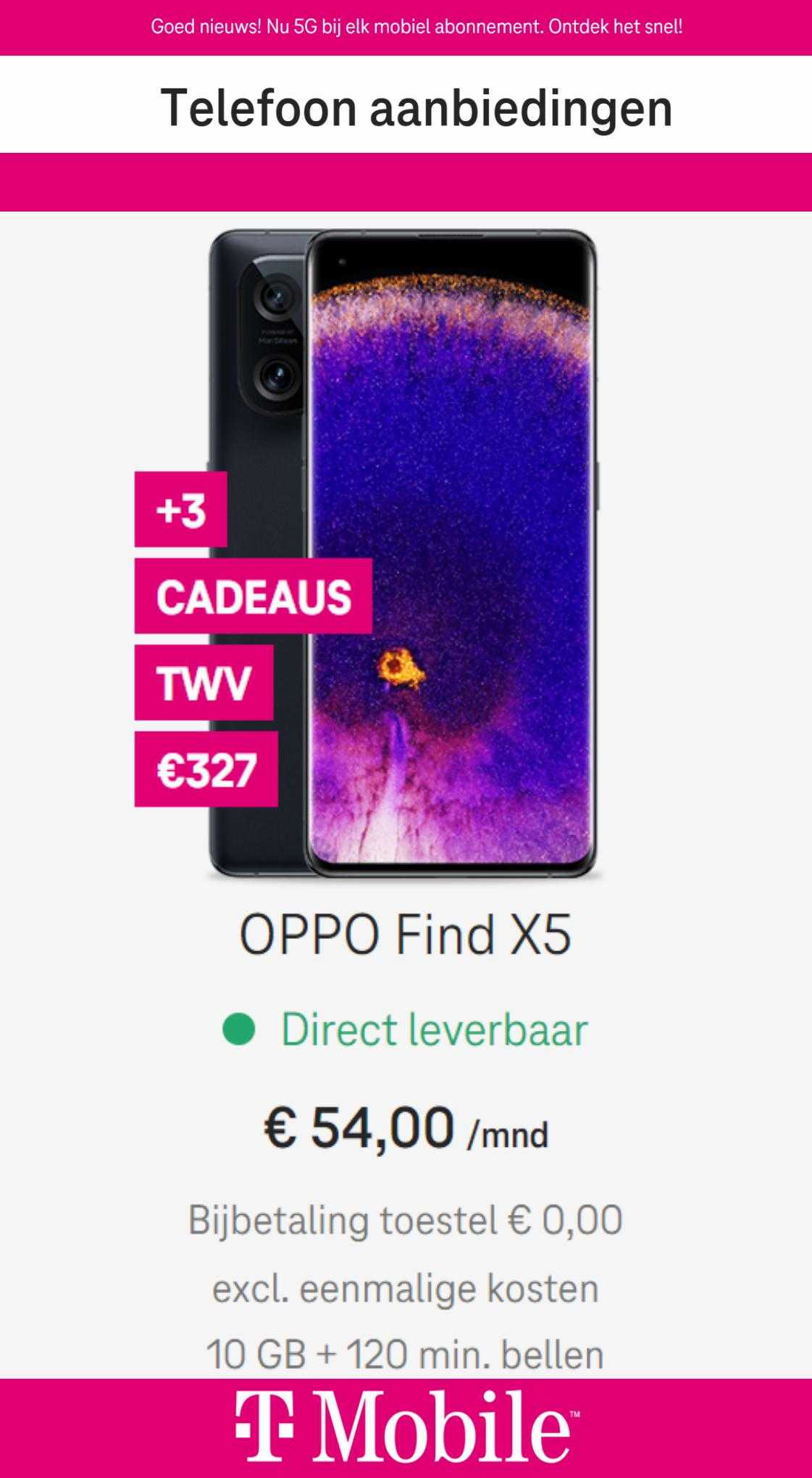The image size is (812, 1478).
Task: Click the magenta strip below the heading
Action: coord(406,182)
